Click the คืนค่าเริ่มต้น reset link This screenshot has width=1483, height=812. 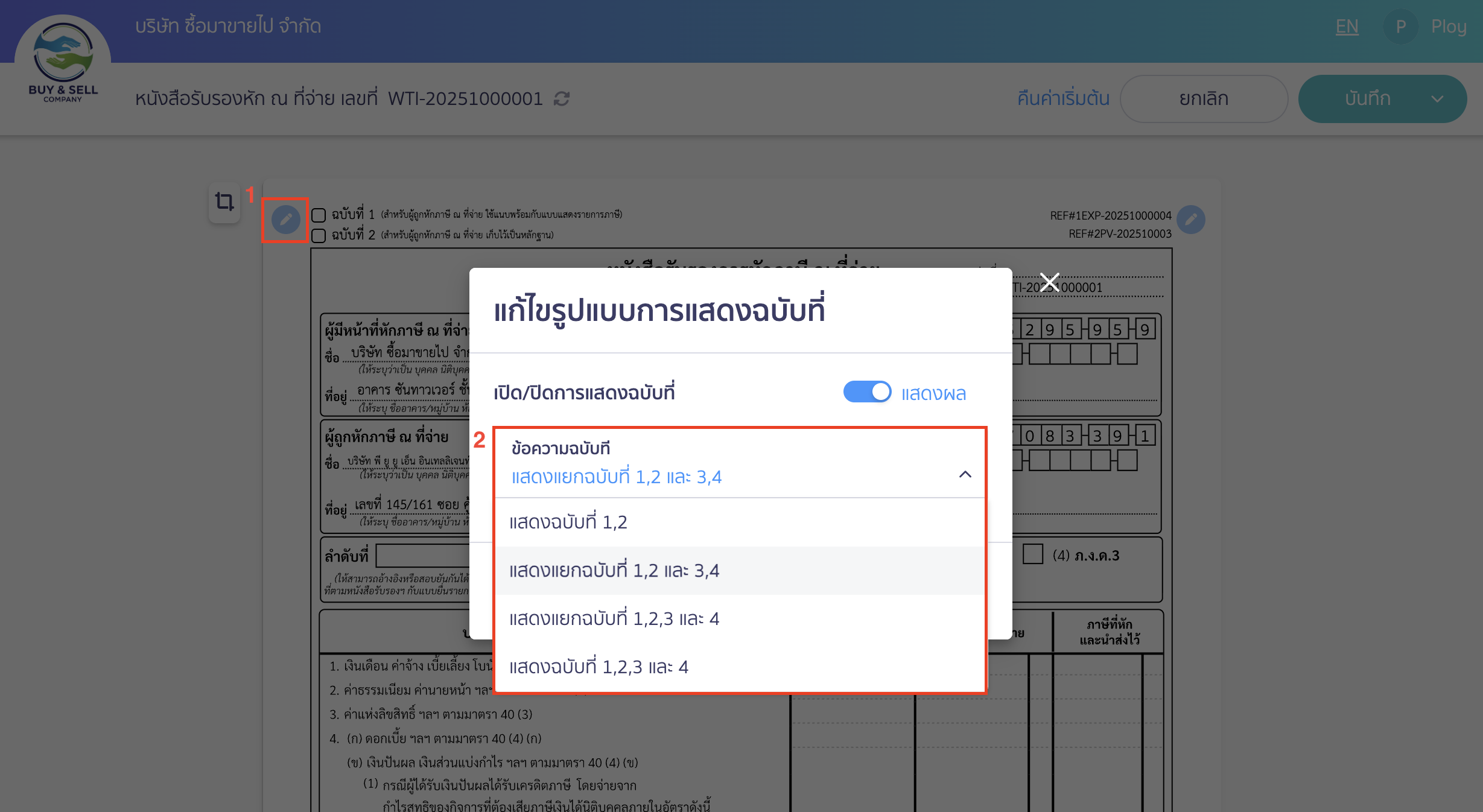click(1062, 99)
